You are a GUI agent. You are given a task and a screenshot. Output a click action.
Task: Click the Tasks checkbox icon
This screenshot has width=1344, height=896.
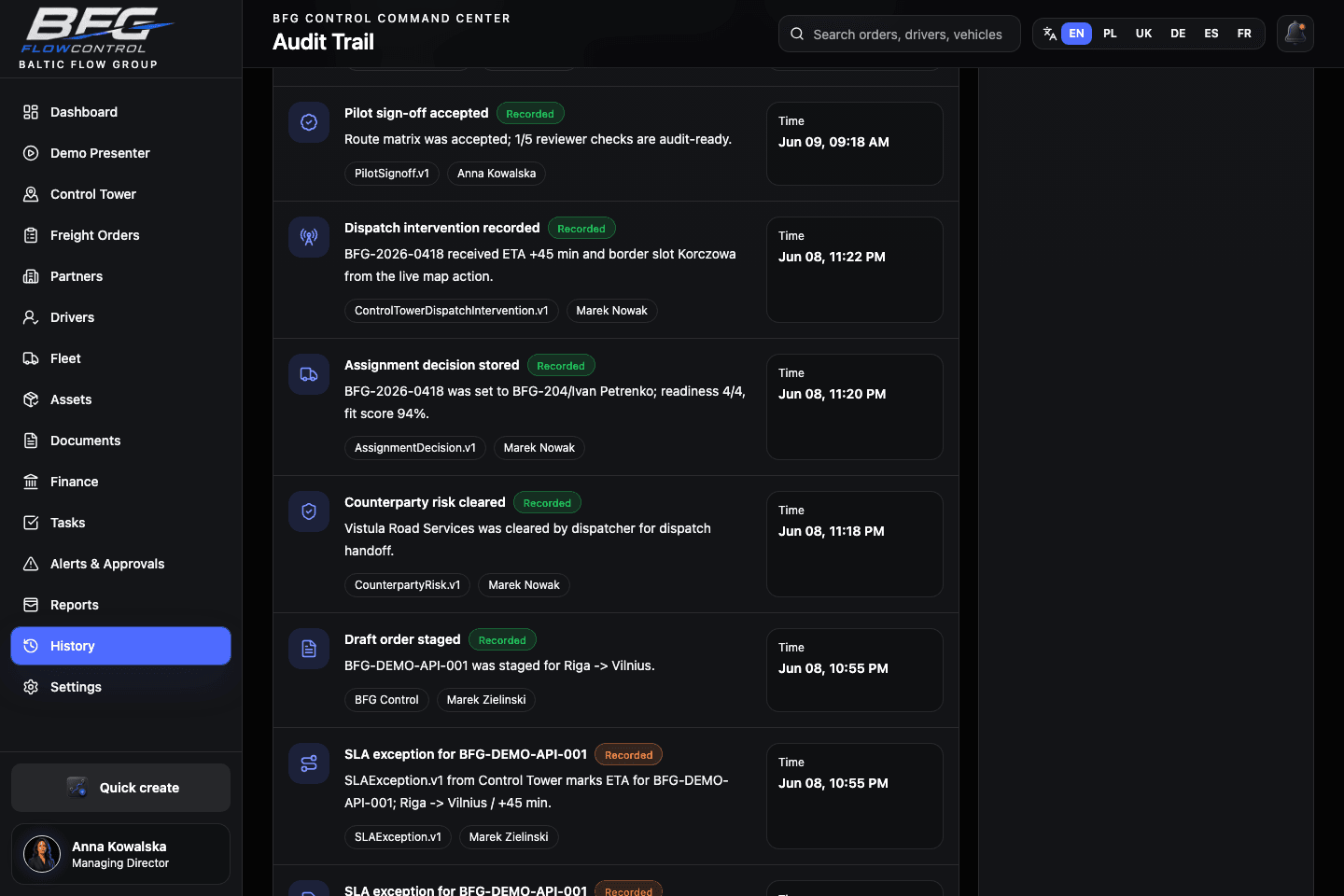pyautogui.click(x=31, y=523)
